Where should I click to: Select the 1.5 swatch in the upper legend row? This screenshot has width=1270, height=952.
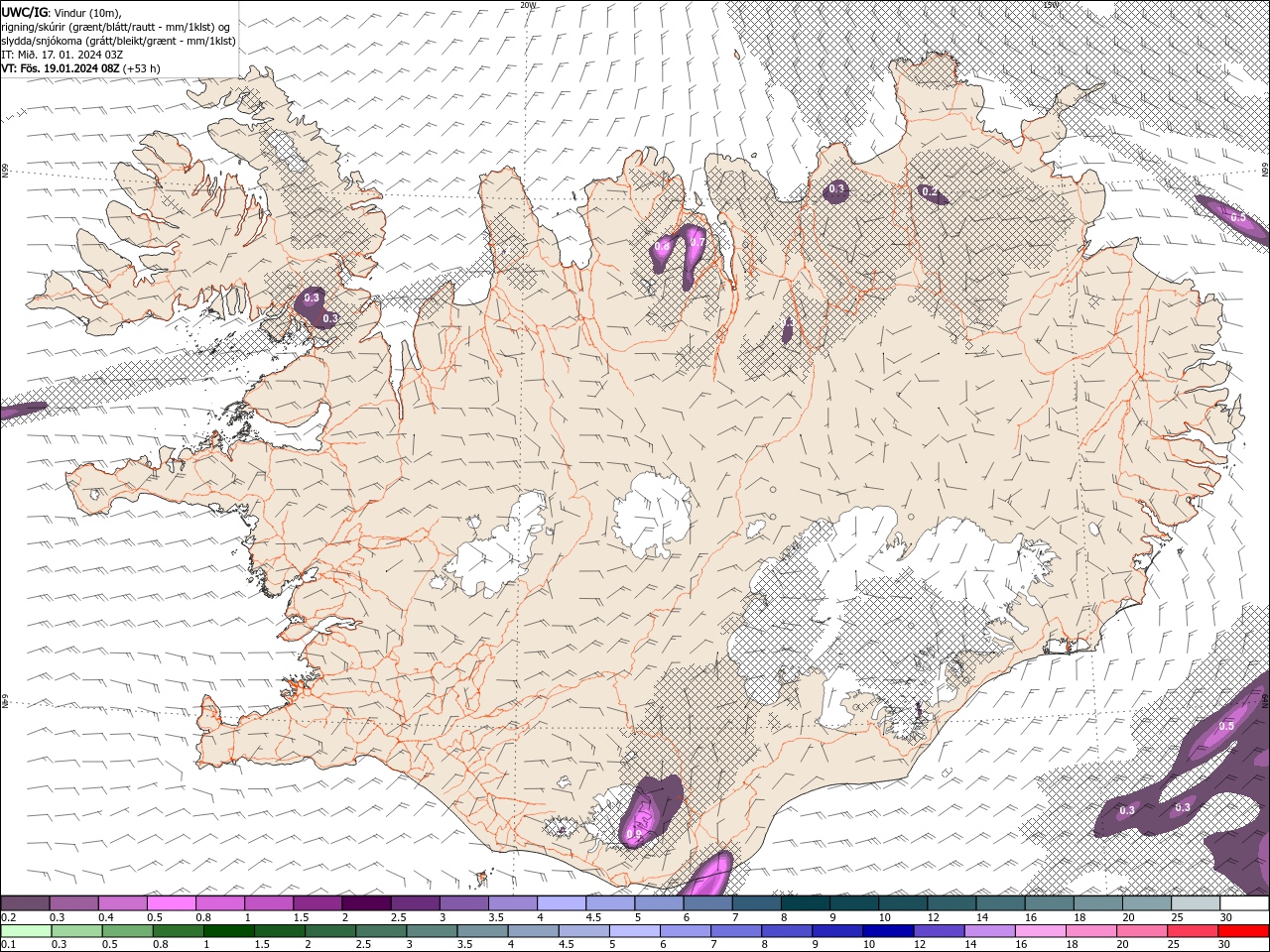(x=317, y=903)
